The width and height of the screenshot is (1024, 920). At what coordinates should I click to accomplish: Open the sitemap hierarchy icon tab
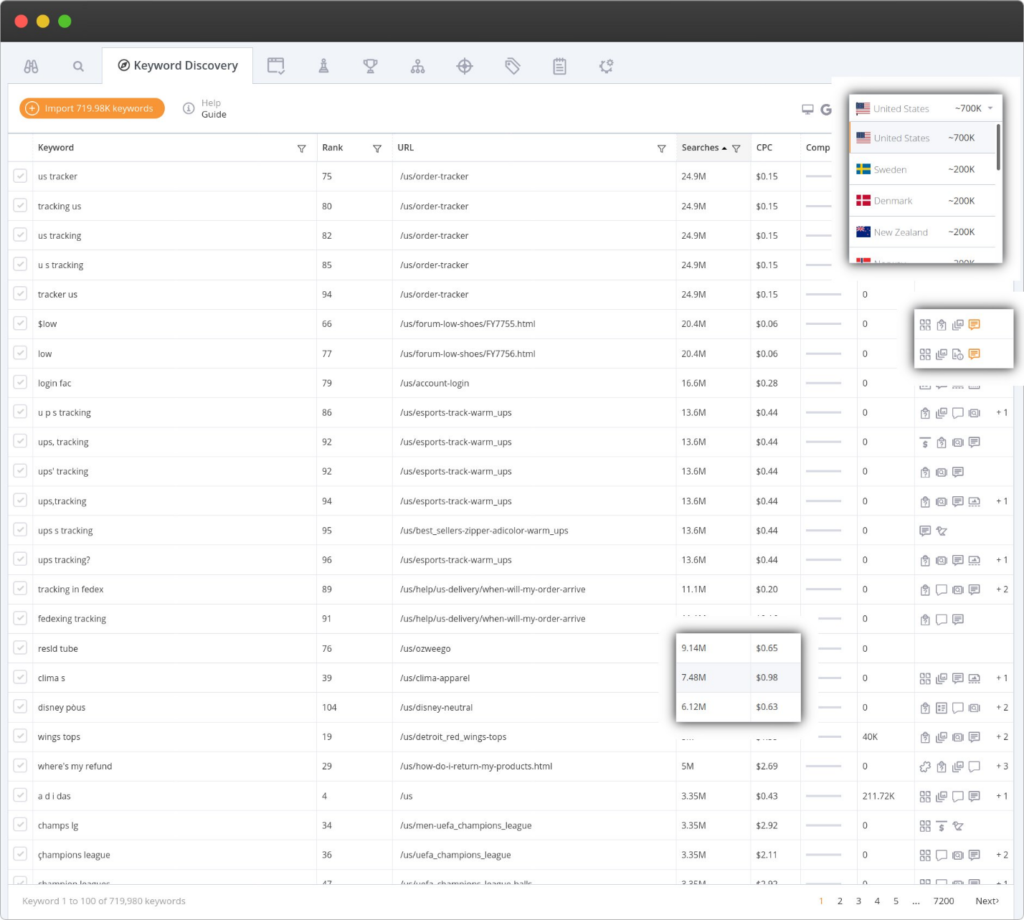[417, 67]
